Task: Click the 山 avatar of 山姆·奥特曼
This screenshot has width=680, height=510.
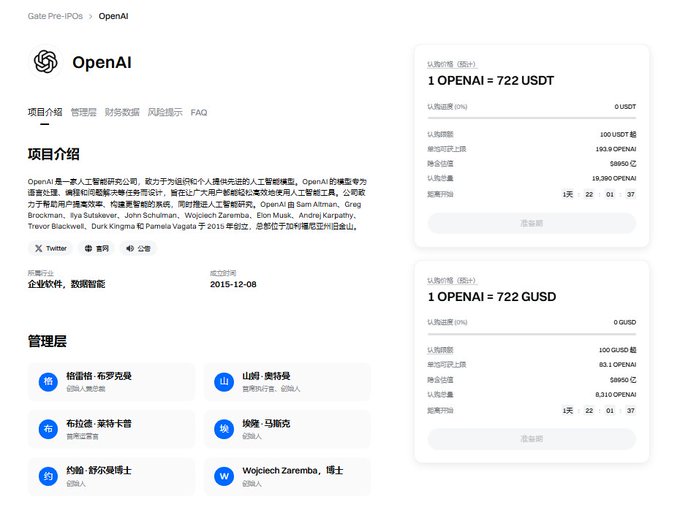Action: [x=224, y=382]
